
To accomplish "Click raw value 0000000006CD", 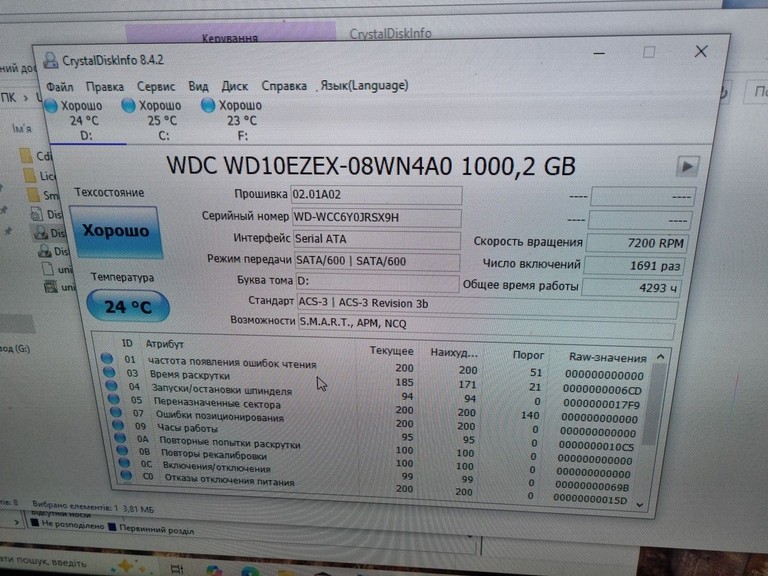I will coord(602,391).
